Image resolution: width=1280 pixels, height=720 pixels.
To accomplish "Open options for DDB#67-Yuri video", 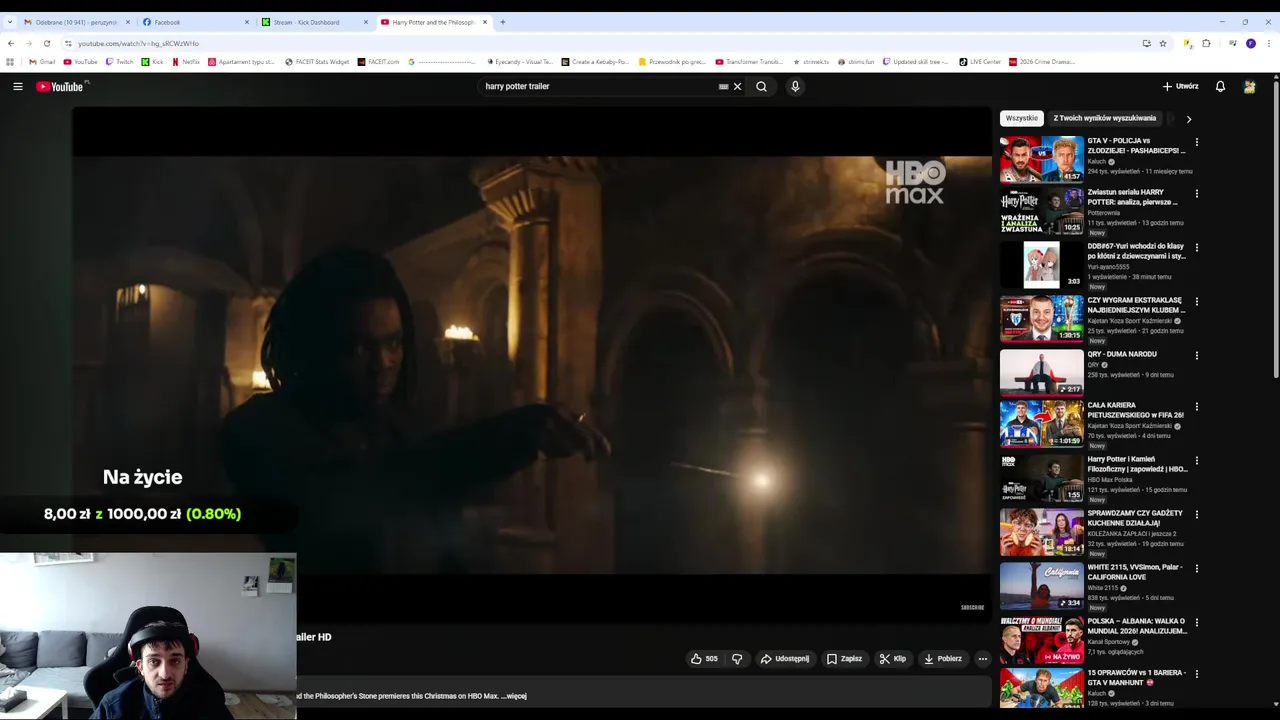I will click(1196, 247).
